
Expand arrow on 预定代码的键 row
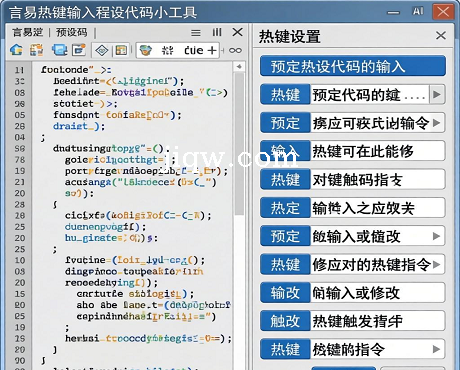[437, 95]
